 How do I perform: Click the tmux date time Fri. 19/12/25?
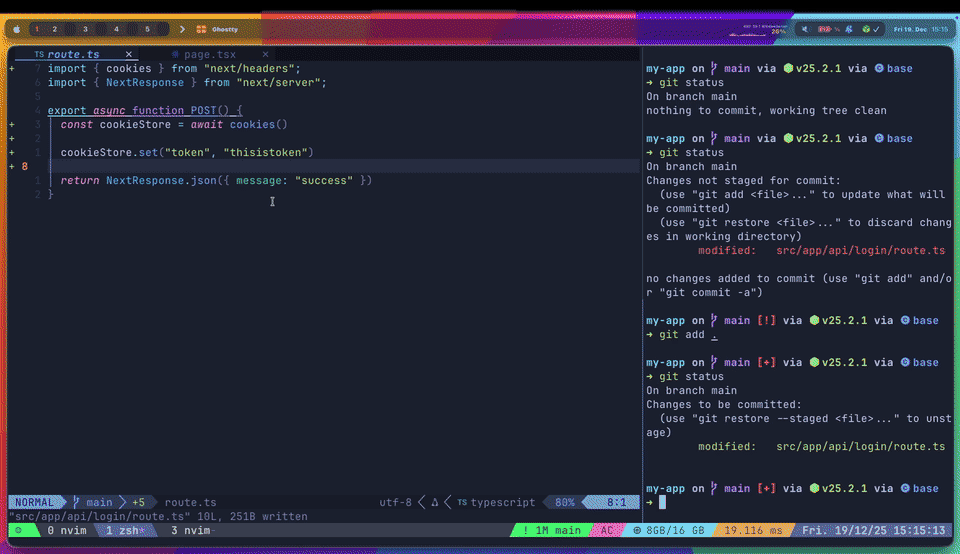click(874, 531)
